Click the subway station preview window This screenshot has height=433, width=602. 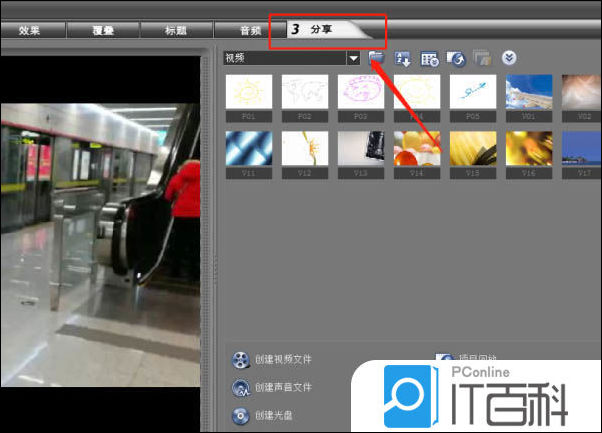101,245
